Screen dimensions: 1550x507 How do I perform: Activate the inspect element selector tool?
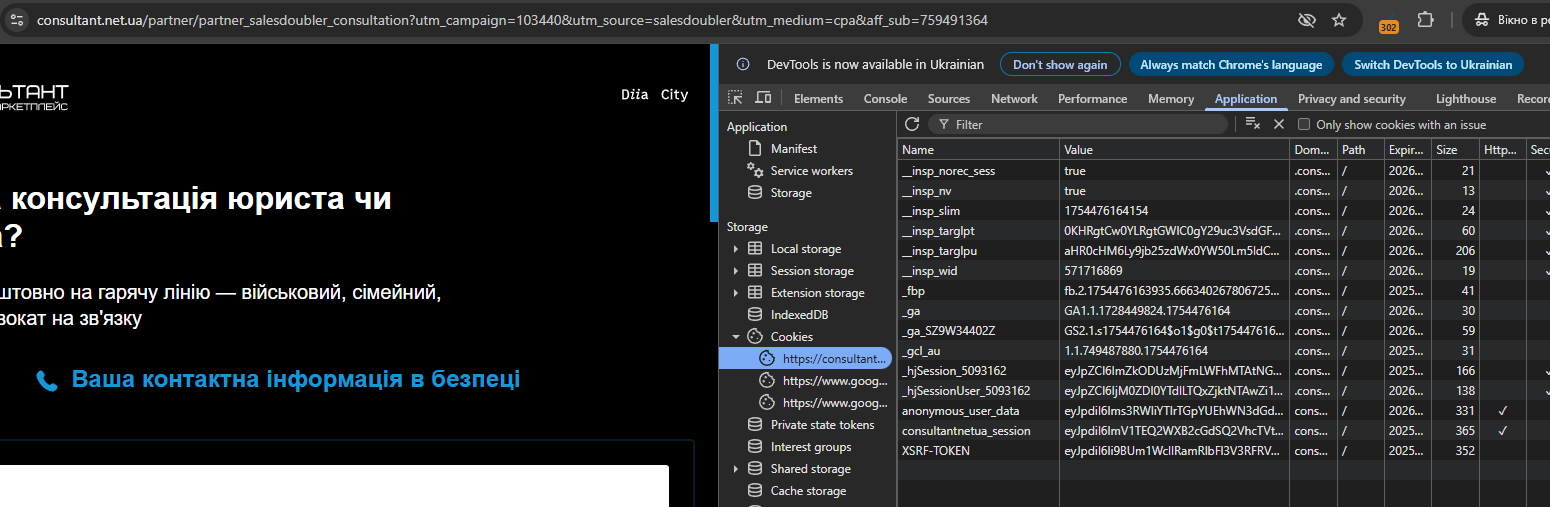pos(735,98)
